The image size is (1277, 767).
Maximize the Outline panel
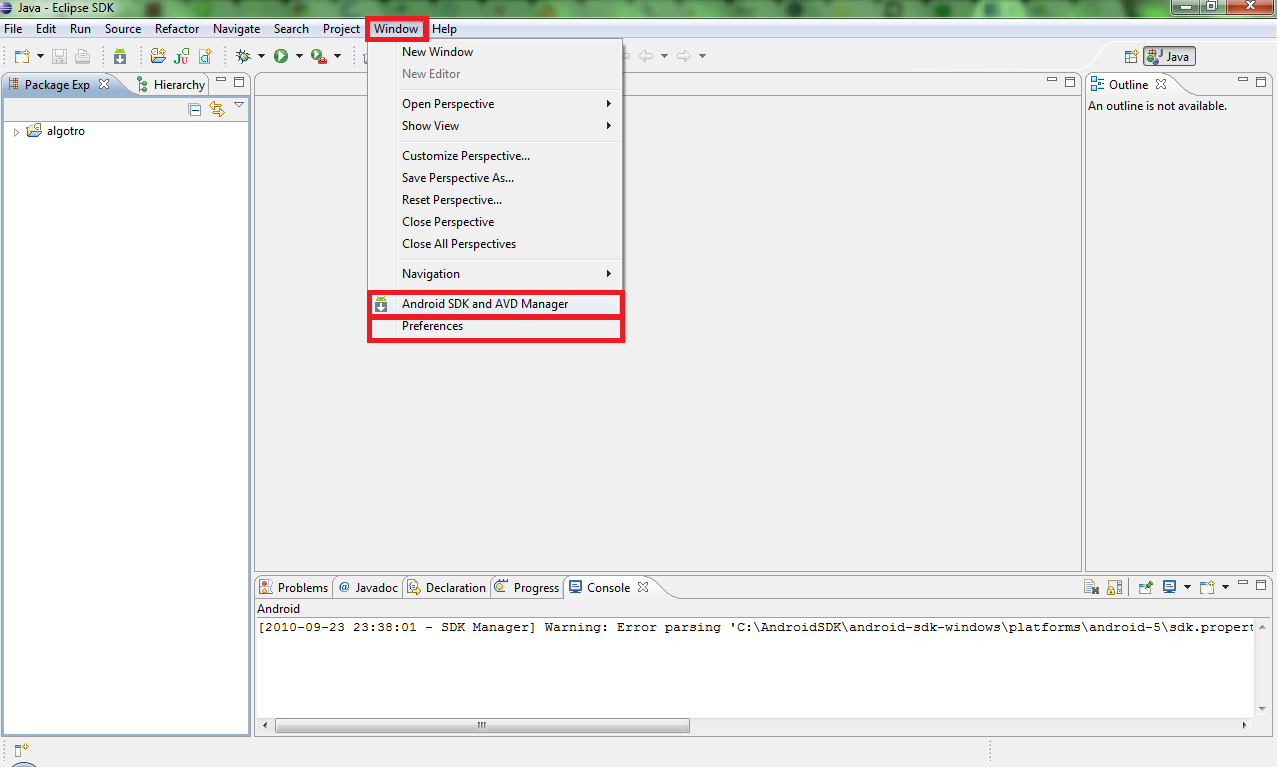pyautogui.click(x=1261, y=81)
